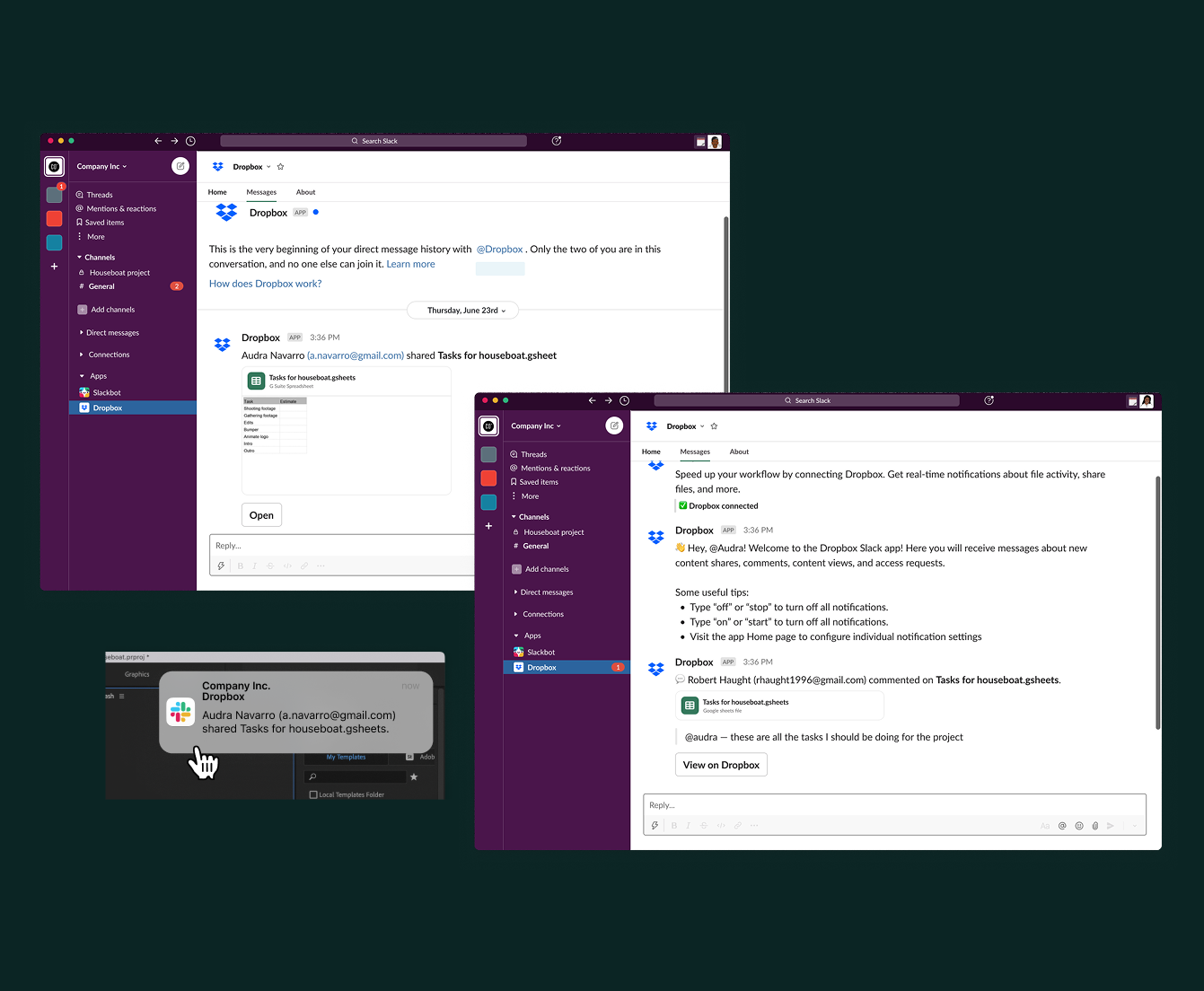The image size is (1204, 991).
Task: Collapse Channels section in back window sidebar
Action: coord(79,258)
